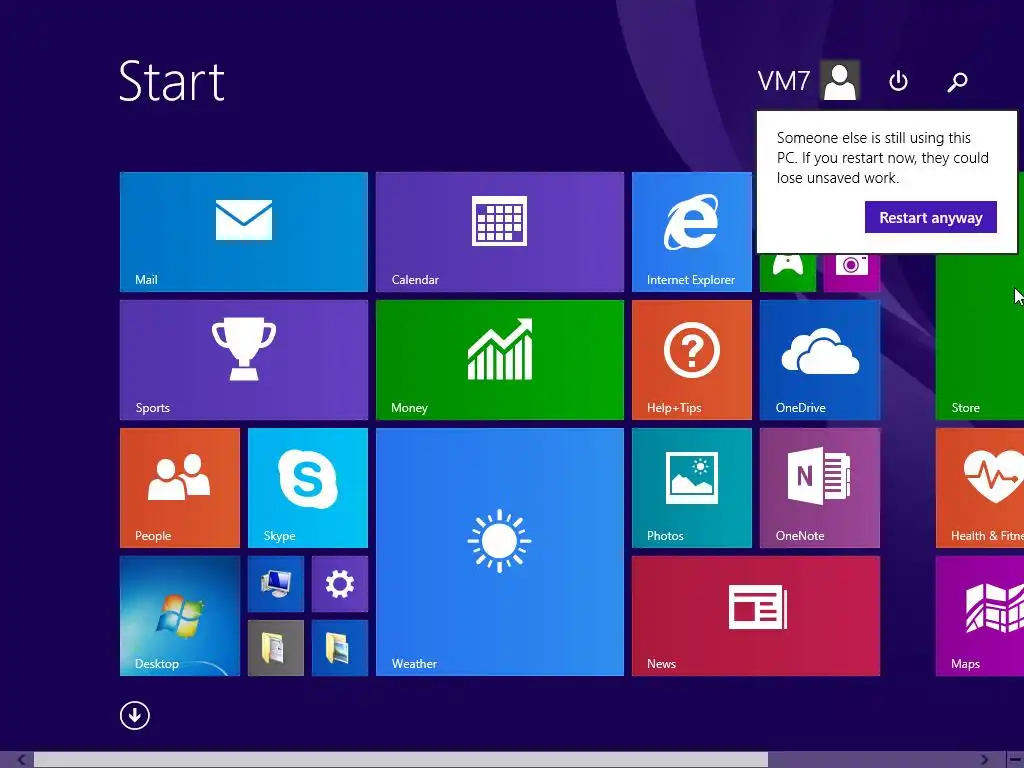Open the OneDrive tile

820,360
